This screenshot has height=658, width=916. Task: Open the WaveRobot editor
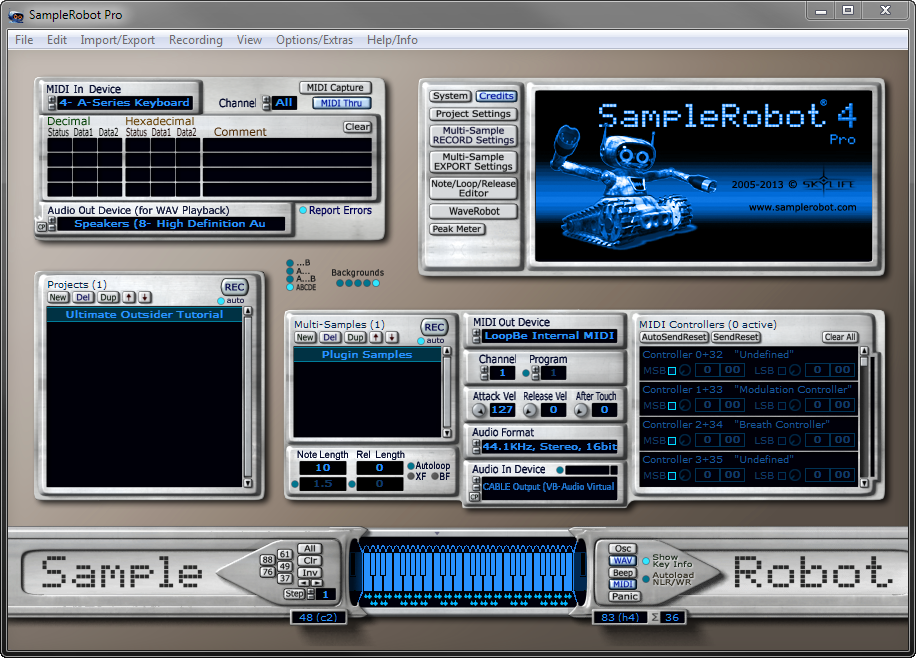473,211
